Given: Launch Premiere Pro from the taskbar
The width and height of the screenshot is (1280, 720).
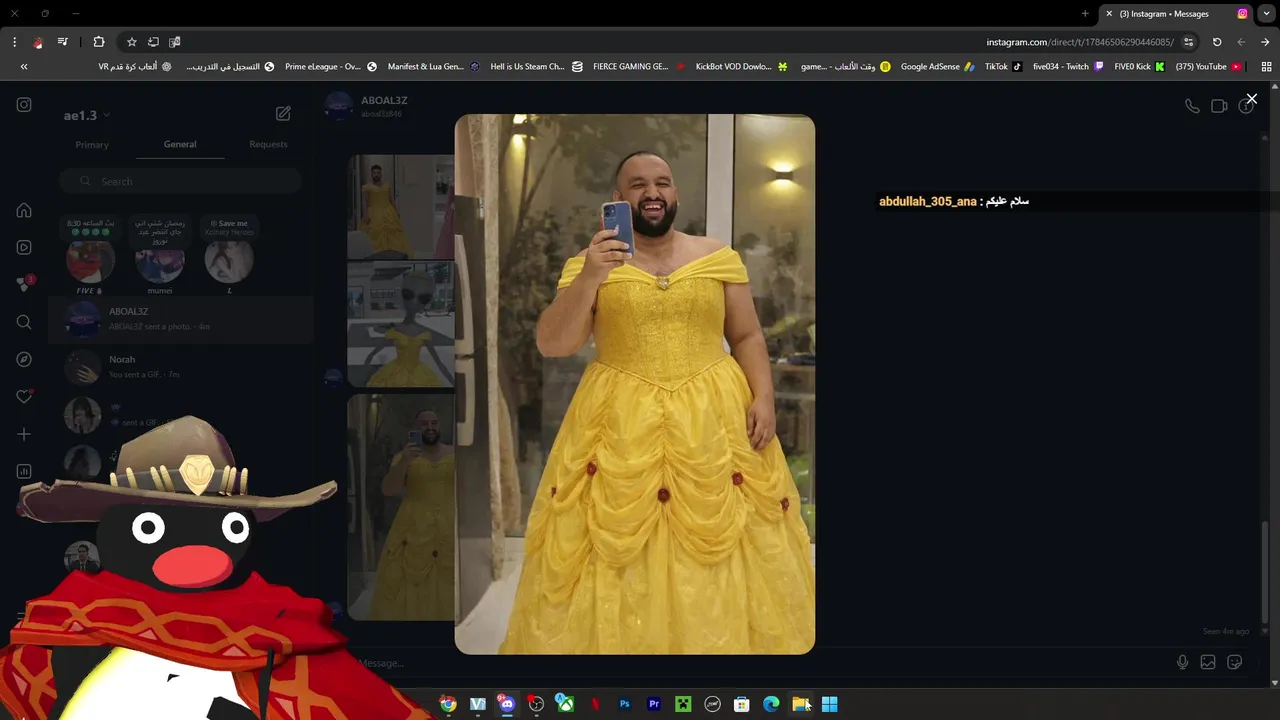Looking at the screenshot, I should pos(654,704).
